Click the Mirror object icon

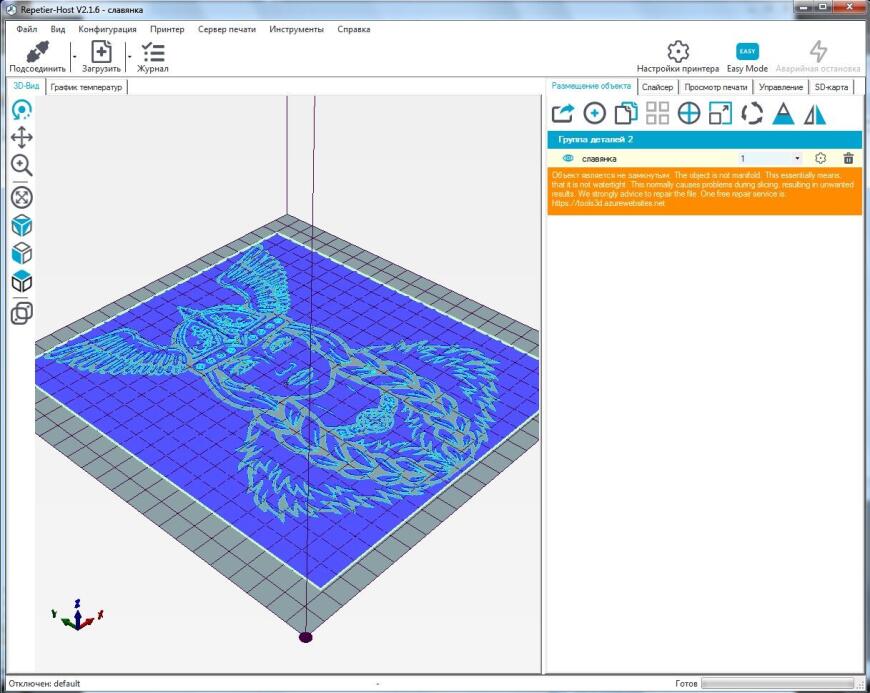click(815, 114)
